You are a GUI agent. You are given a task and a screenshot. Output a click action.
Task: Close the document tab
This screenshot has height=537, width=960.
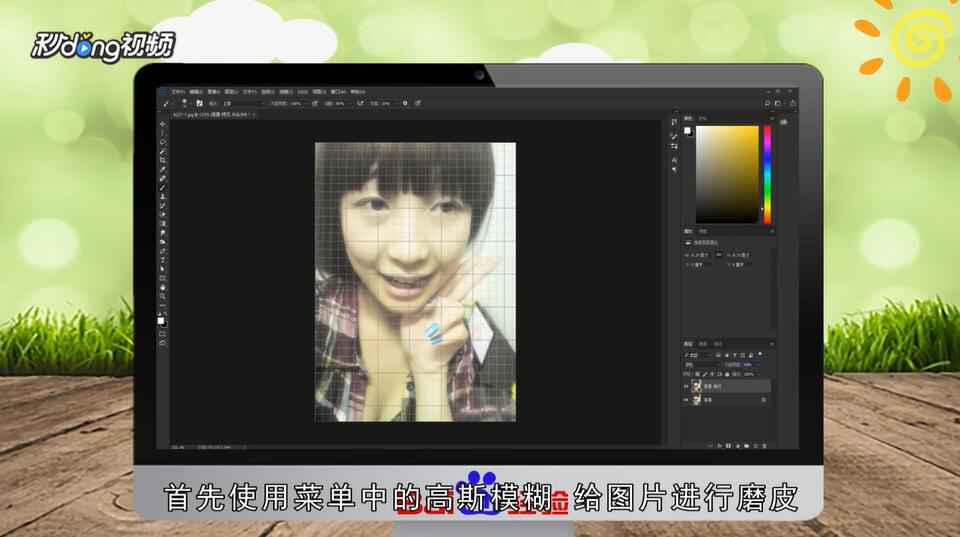point(254,115)
